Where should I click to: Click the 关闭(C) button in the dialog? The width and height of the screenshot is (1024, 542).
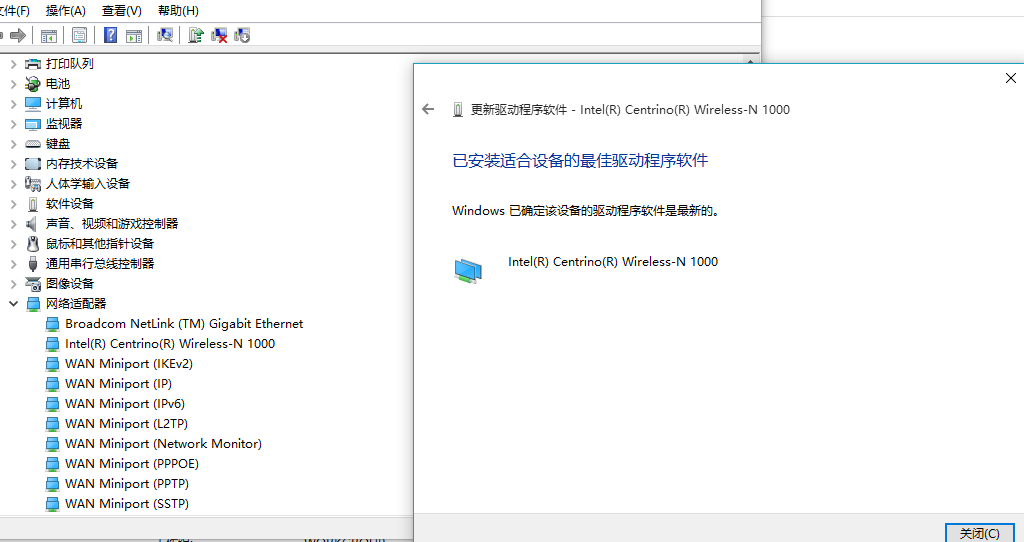pos(980,533)
